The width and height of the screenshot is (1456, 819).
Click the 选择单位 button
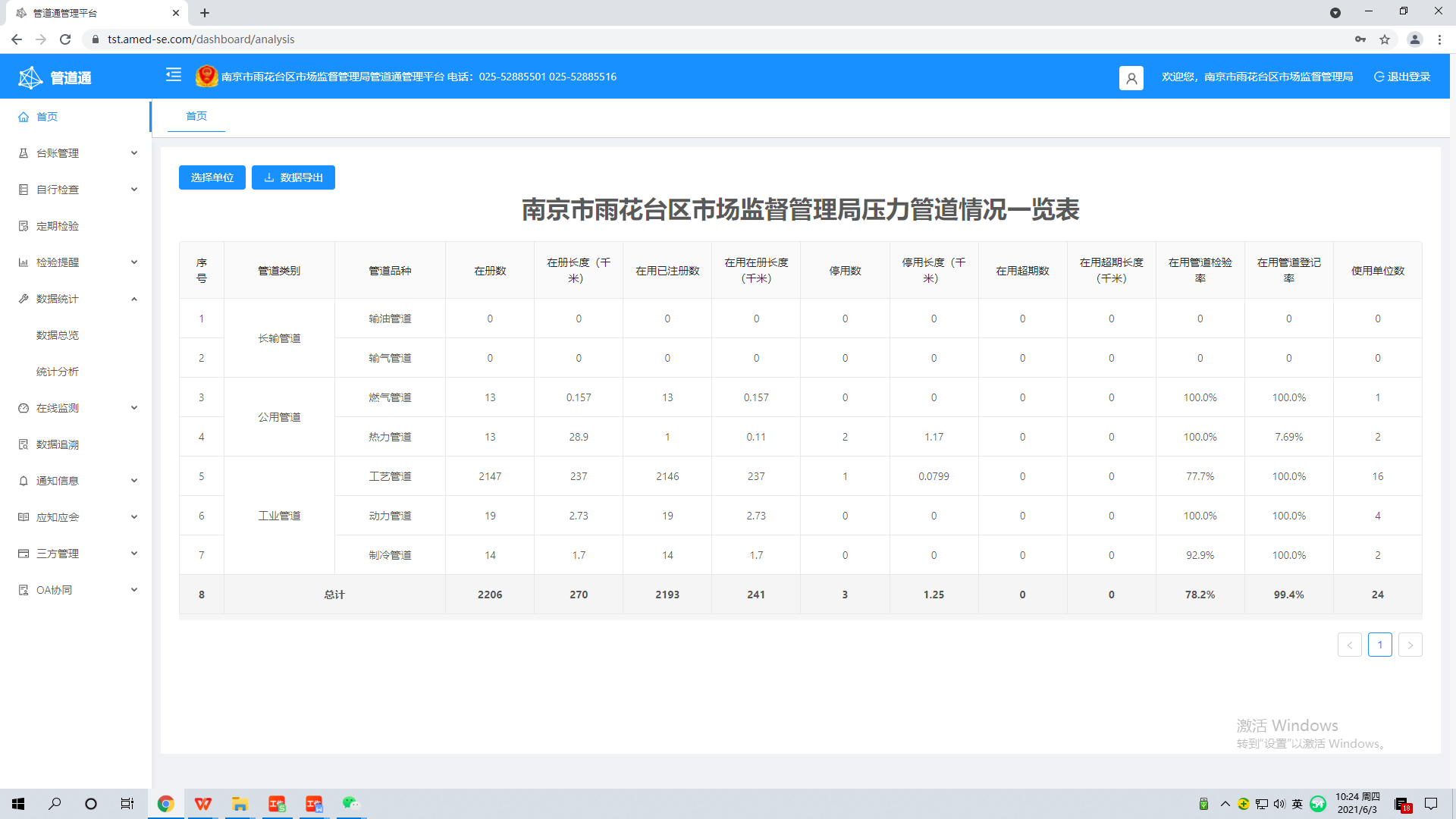(x=212, y=177)
